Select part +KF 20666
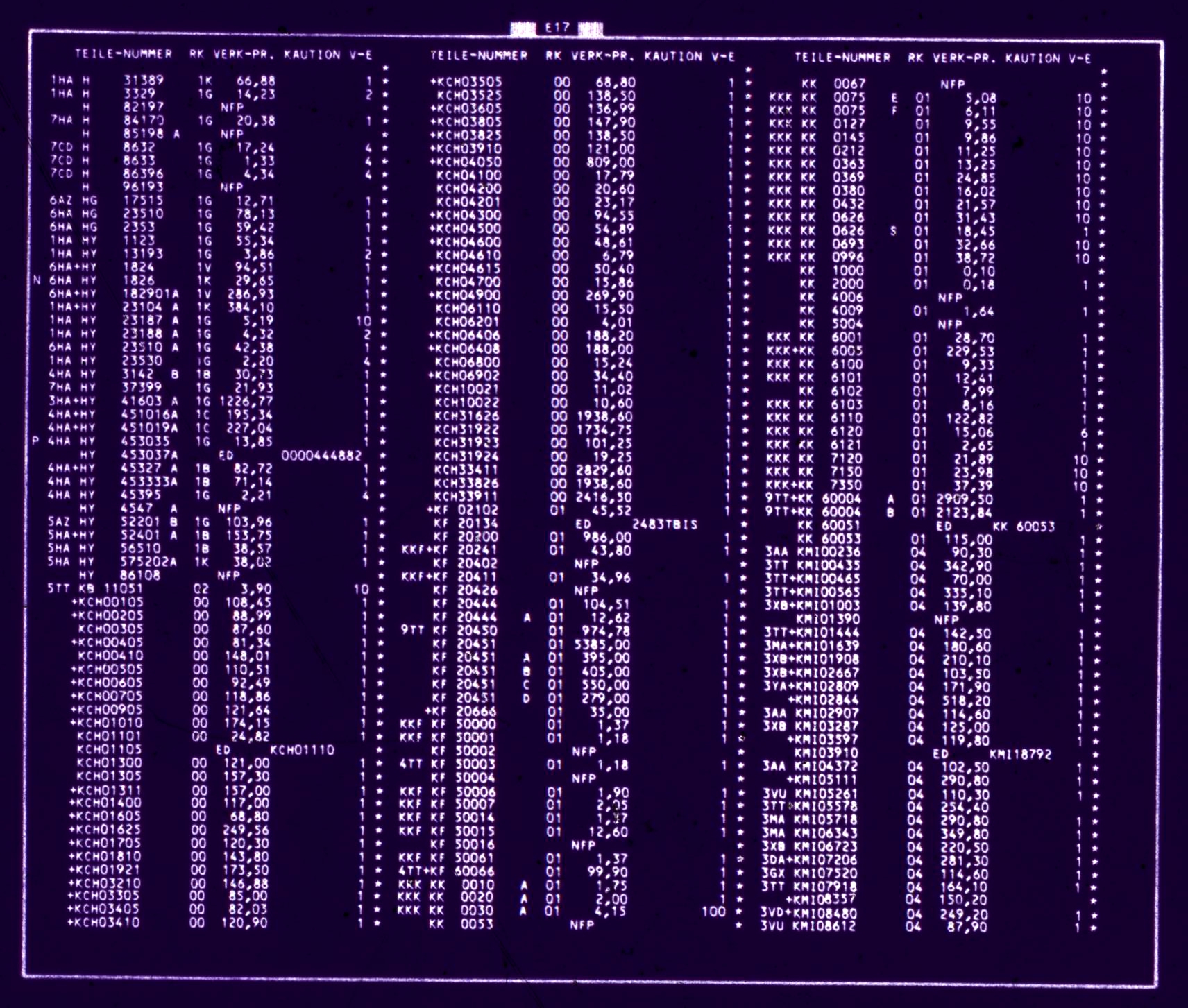The width and height of the screenshot is (1188, 1008). pyautogui.click(x=461, y=711)
